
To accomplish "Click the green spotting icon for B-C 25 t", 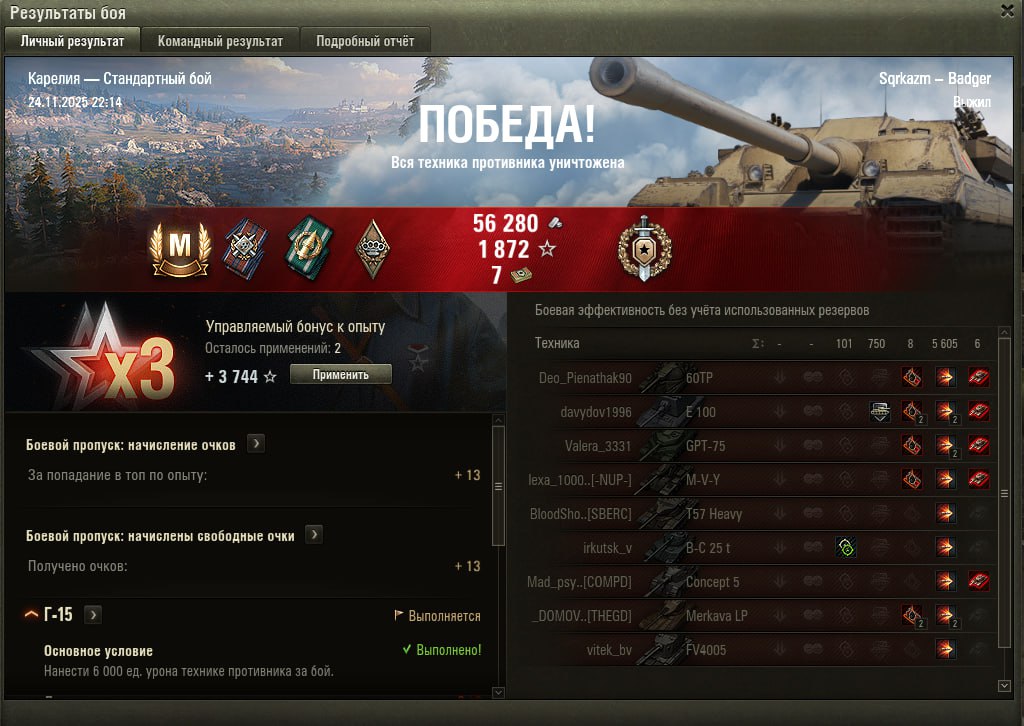I will [x=846, y=547].
